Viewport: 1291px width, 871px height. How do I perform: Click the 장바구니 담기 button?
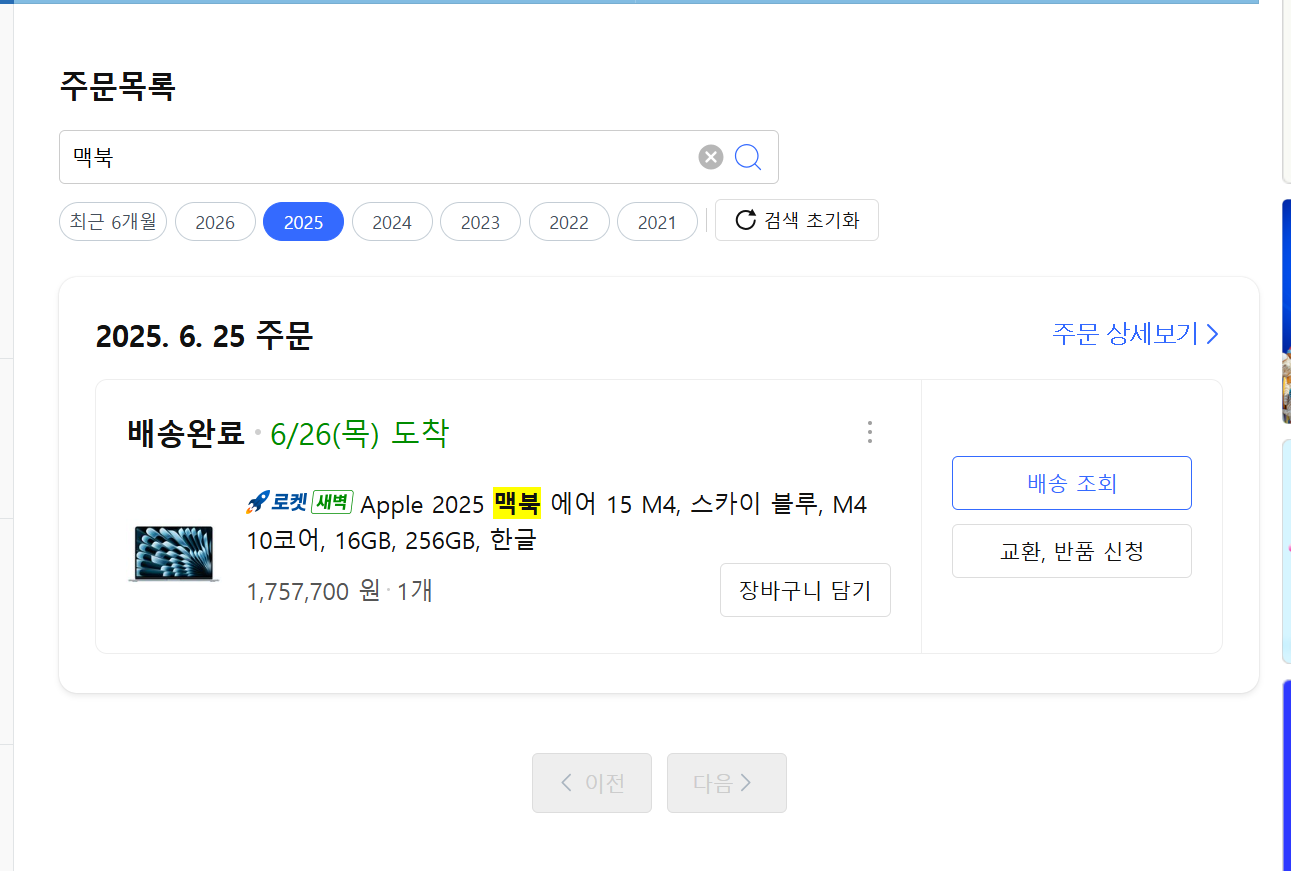coord(805,590)
